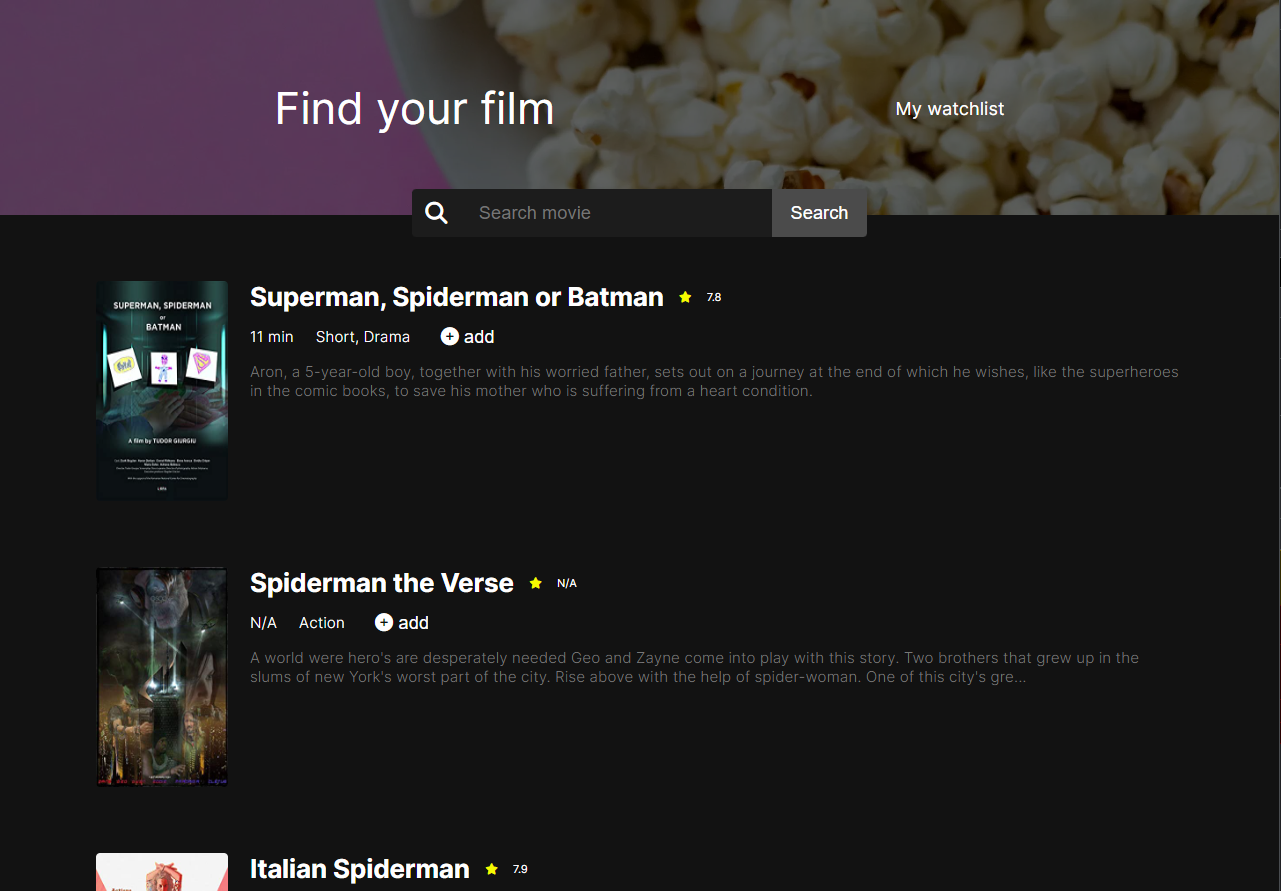This screenshot has width=1281, height=891.
Task: Click the star icon next to rating 7.8
Action: pos(685,297)
